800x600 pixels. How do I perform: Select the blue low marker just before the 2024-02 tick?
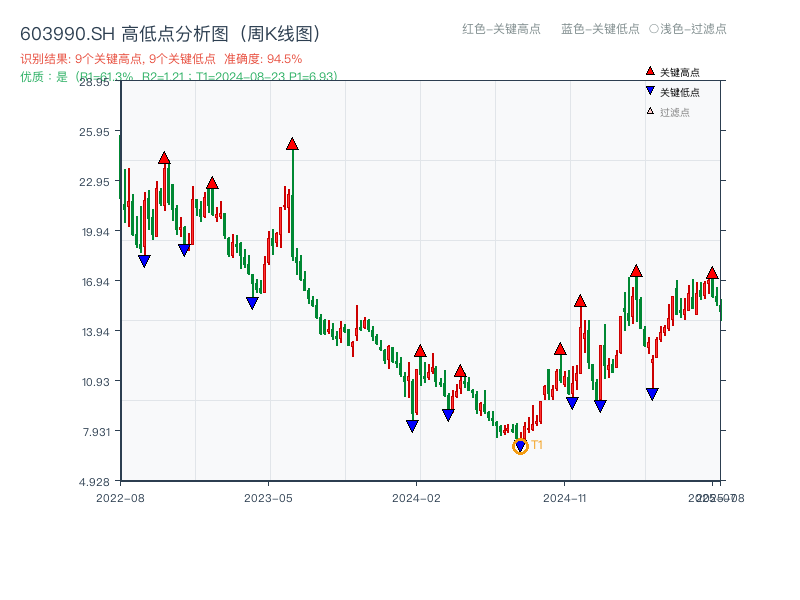click(412, 426)
